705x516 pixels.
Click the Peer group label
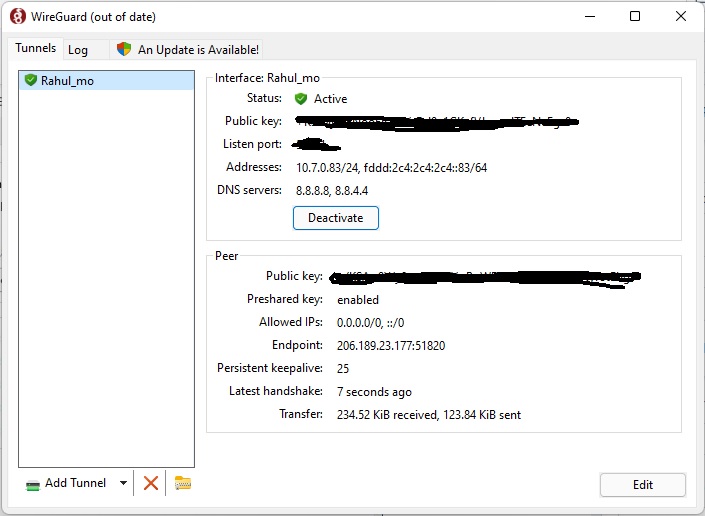(x=227, y=256)
